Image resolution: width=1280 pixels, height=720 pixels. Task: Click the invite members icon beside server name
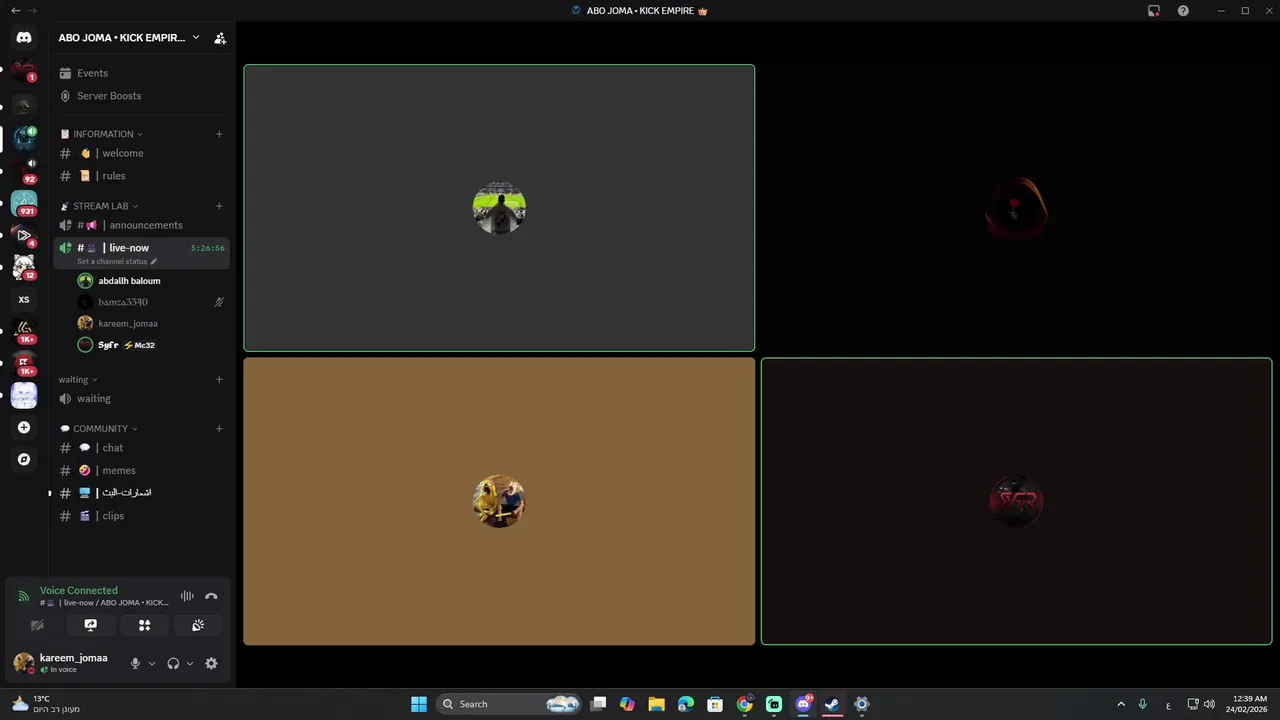coord(220,38)
